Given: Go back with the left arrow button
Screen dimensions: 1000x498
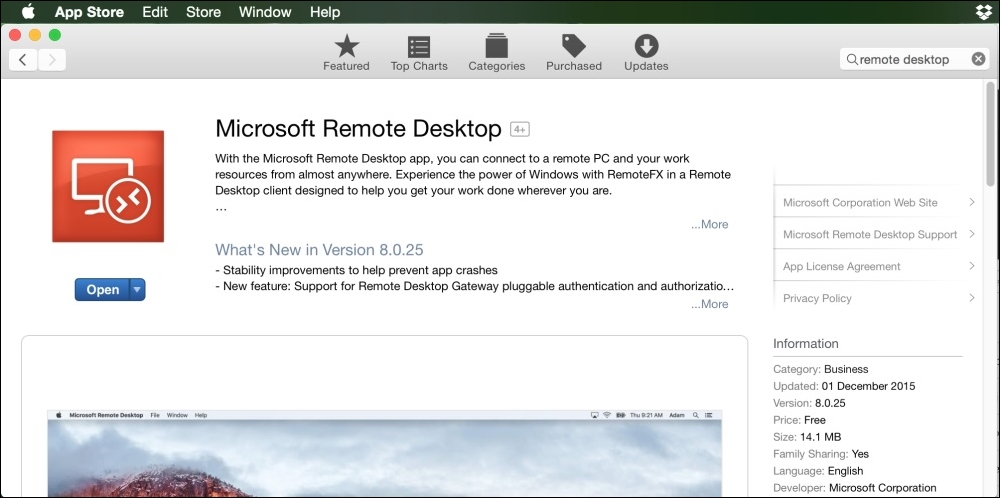Looking at the screenshot, I should pos(23,60).
